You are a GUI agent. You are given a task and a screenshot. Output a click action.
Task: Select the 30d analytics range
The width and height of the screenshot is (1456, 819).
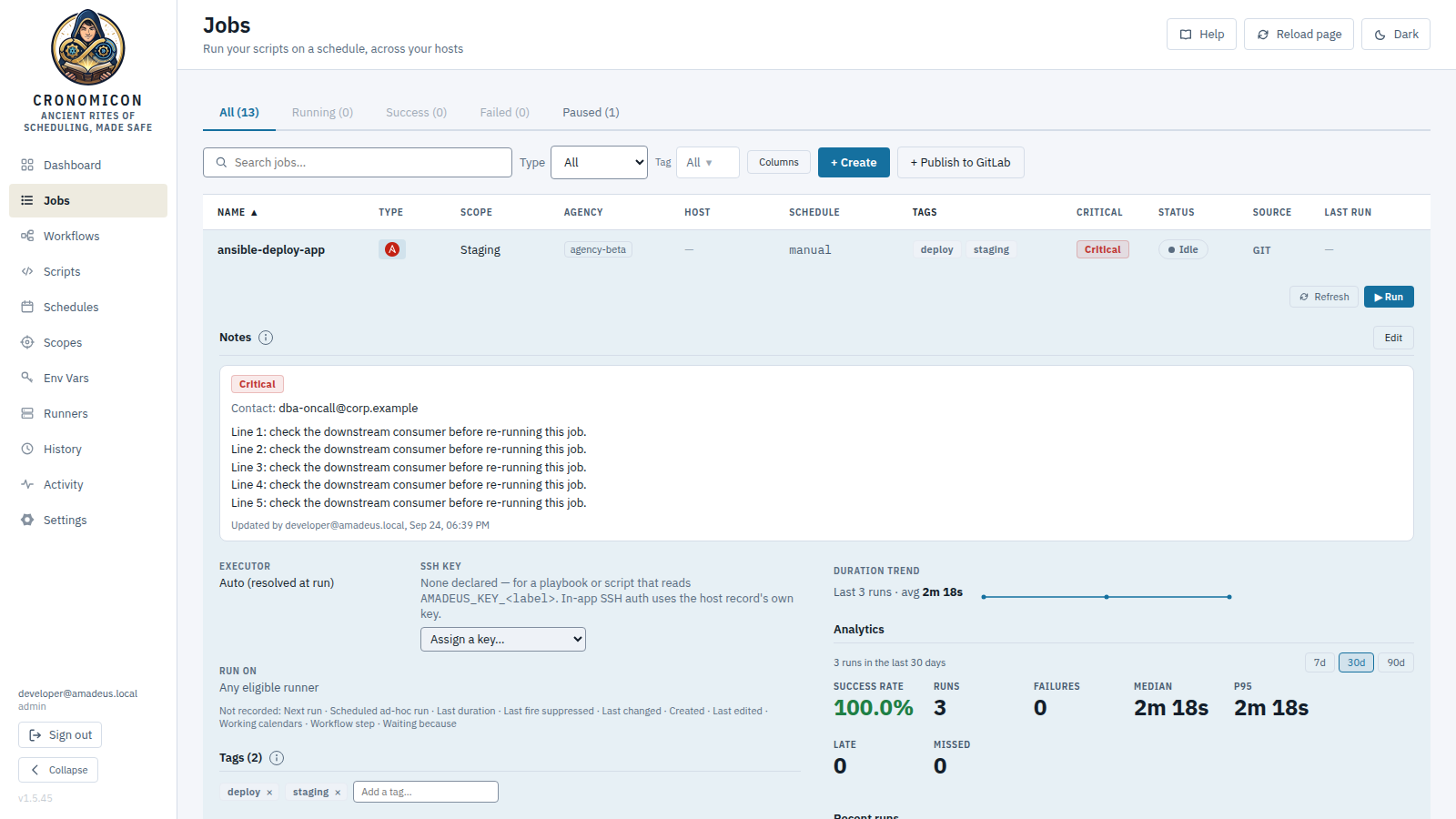coord(1356,662)
